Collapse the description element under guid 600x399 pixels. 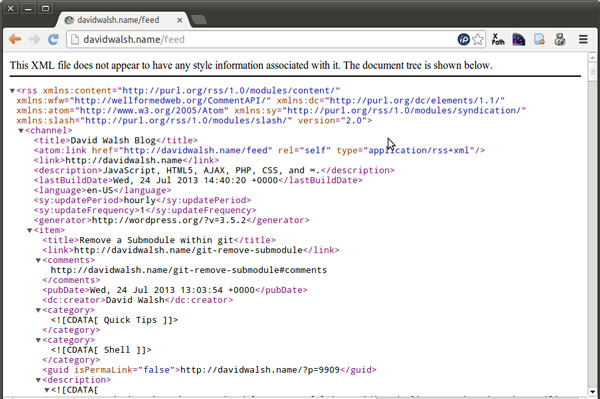(x=38, y=380)
